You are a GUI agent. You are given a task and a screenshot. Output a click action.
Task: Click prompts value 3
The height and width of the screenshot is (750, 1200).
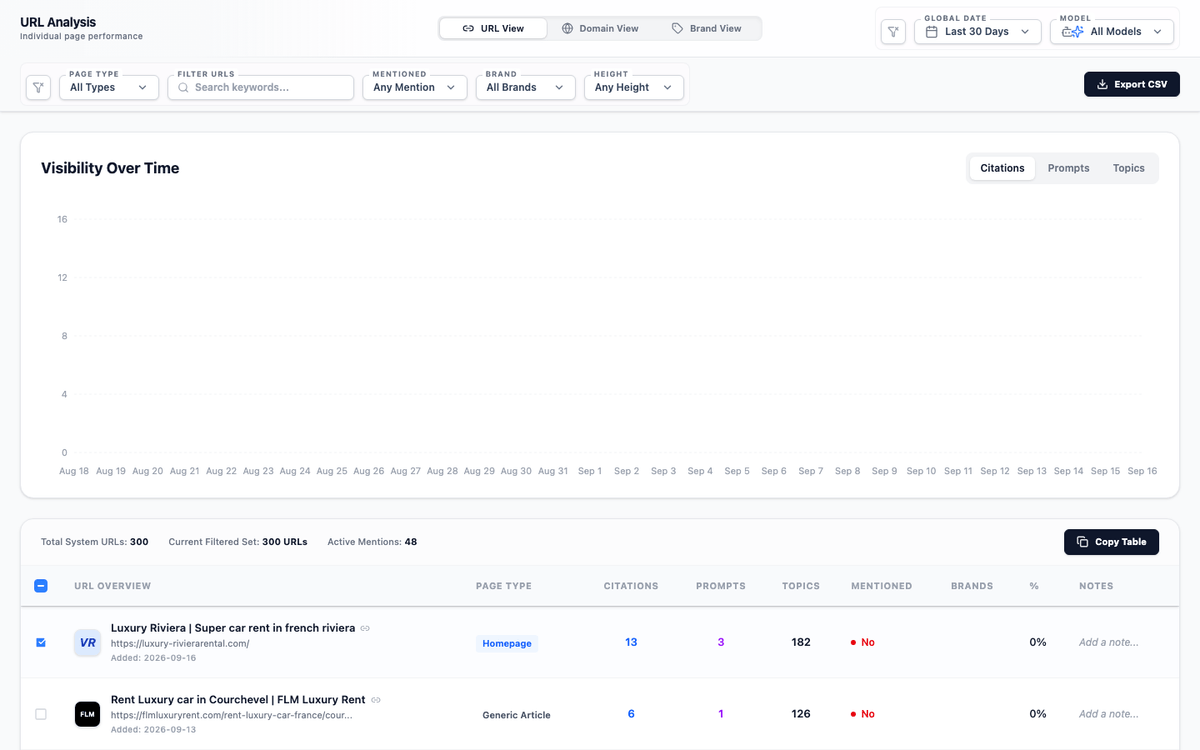(x=721, y=642)
